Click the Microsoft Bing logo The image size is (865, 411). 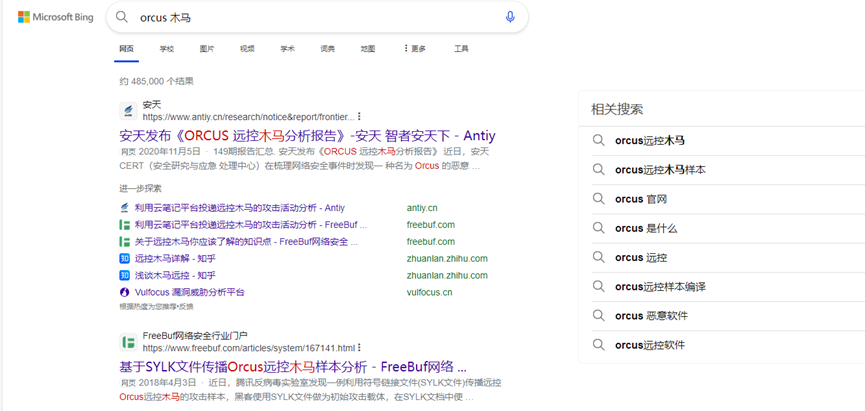[x=56, y=17]
